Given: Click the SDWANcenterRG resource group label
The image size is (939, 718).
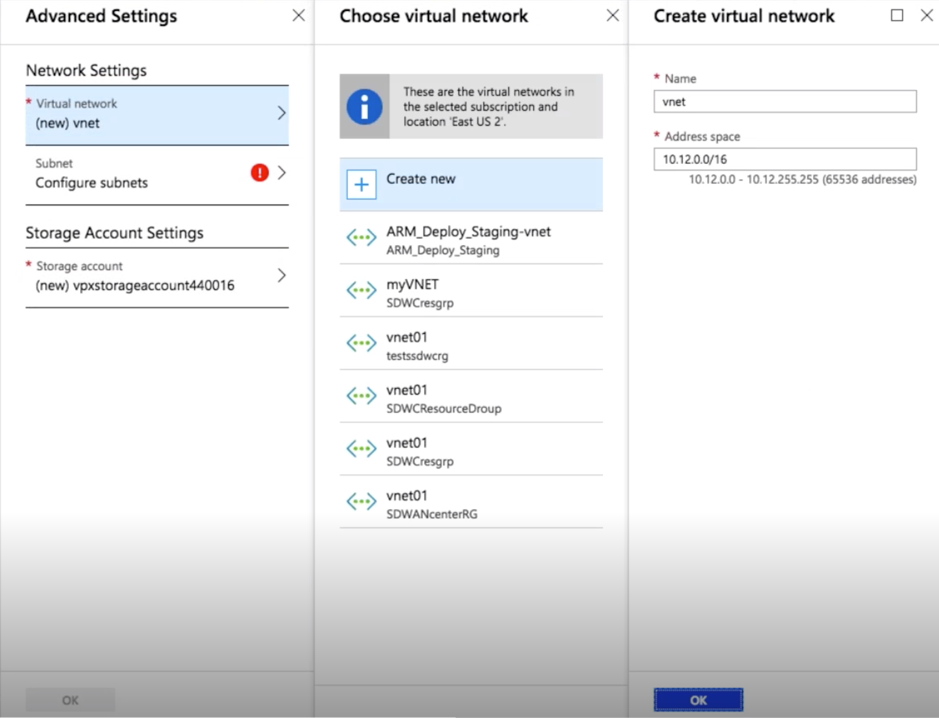Looking at the screenshot, I should [432, 514].
